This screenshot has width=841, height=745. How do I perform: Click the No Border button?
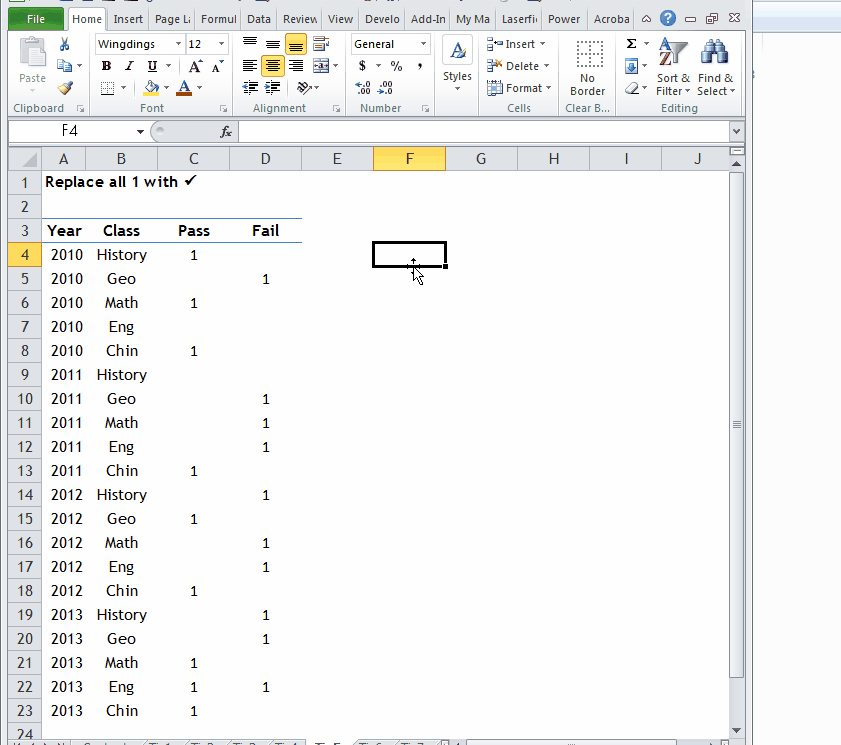(588, 68)
